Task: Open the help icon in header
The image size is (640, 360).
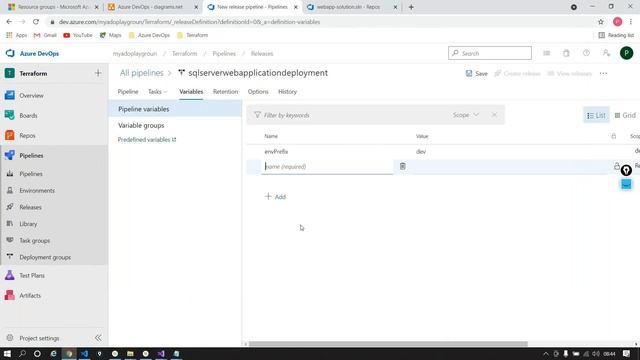Action: click(586, 53)
